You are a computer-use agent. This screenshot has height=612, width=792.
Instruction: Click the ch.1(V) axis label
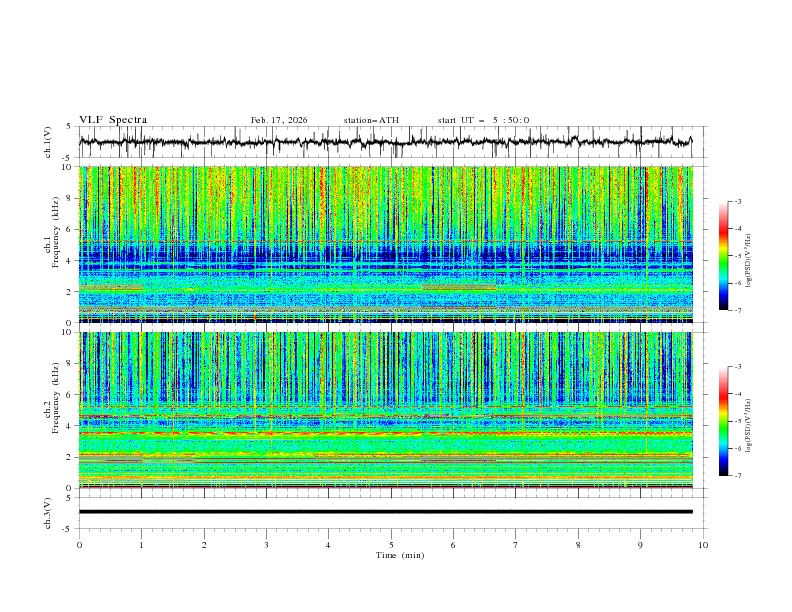pos(47,143)
